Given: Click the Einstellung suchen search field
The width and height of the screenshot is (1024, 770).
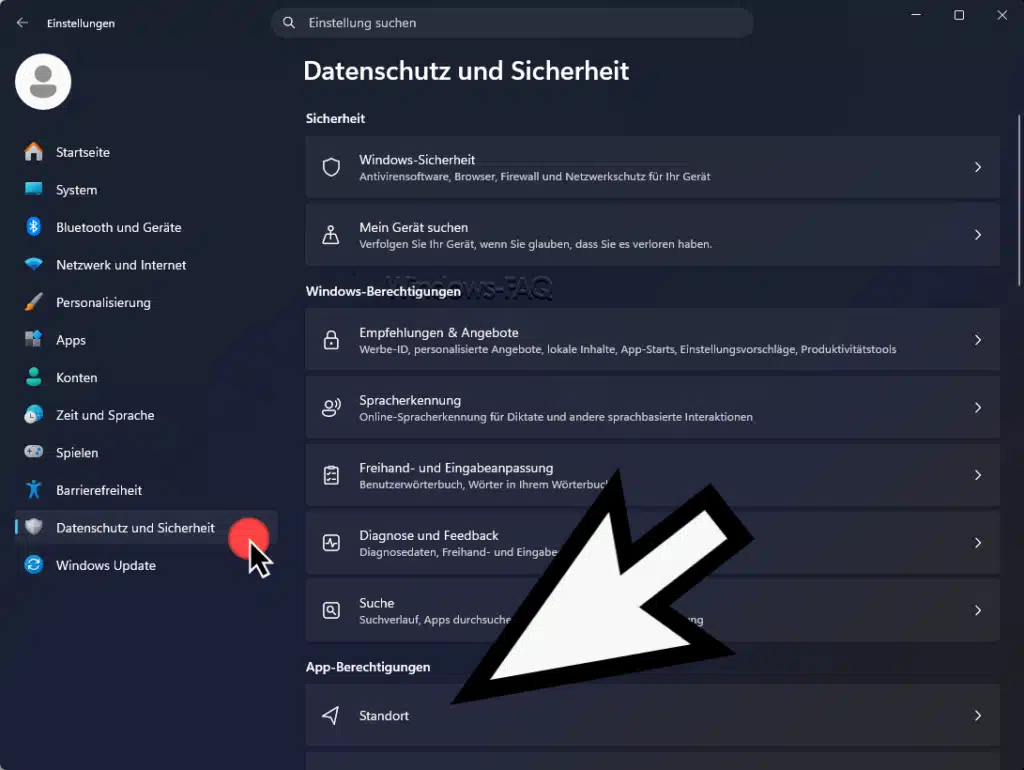Looking at the screenshot, I should click(512, 23).
